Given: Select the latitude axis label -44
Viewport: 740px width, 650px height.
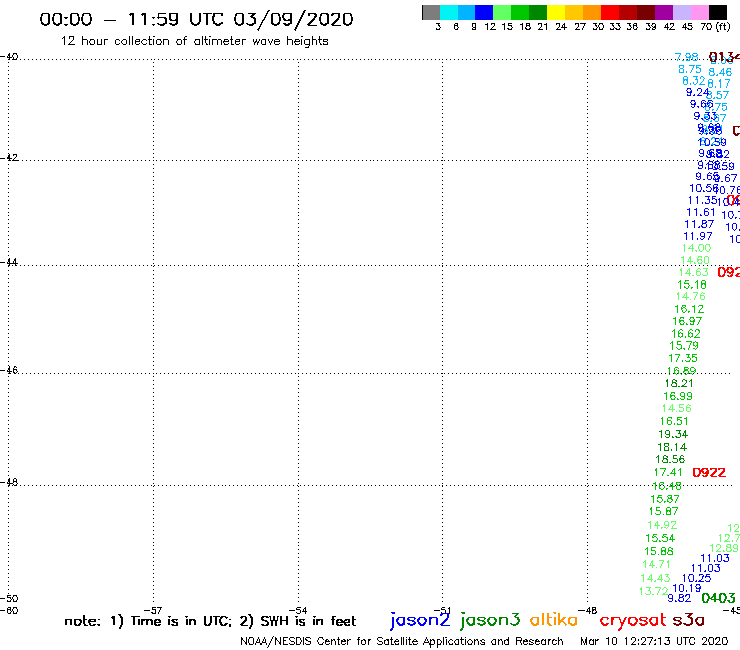Looking at the screenshot, I should click(x=9, y=262).
